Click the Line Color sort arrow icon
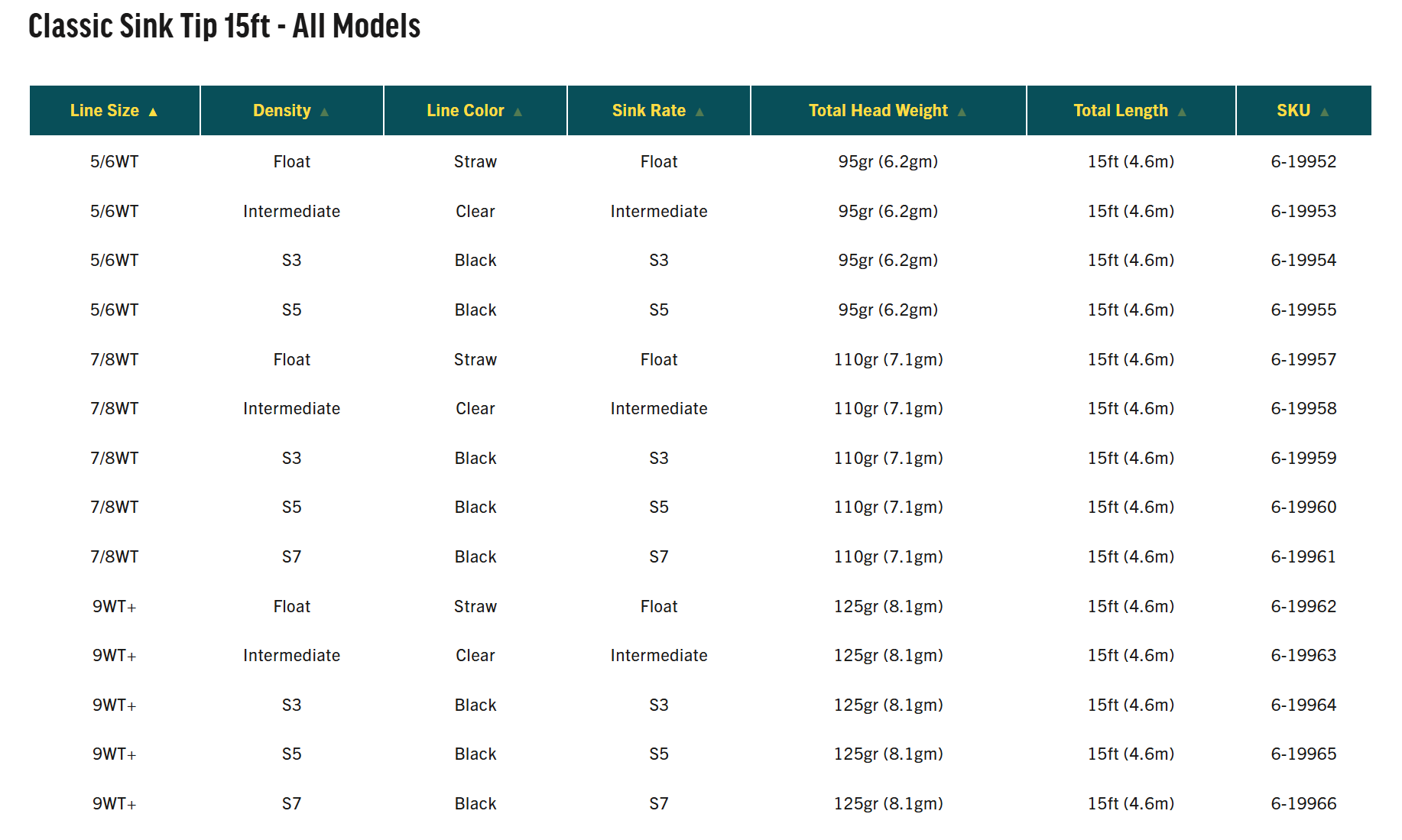 coord(518,112)
